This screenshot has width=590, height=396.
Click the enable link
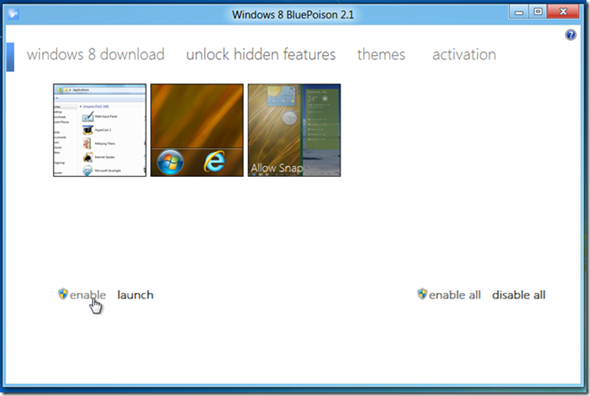click(x=88, y=295)
